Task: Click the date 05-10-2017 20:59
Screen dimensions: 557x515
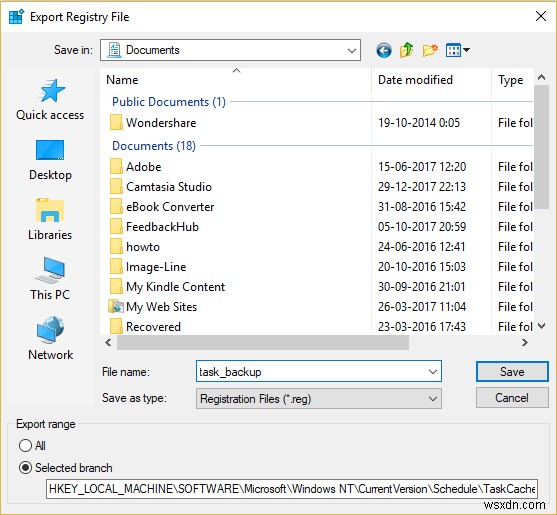Action: 422,227
